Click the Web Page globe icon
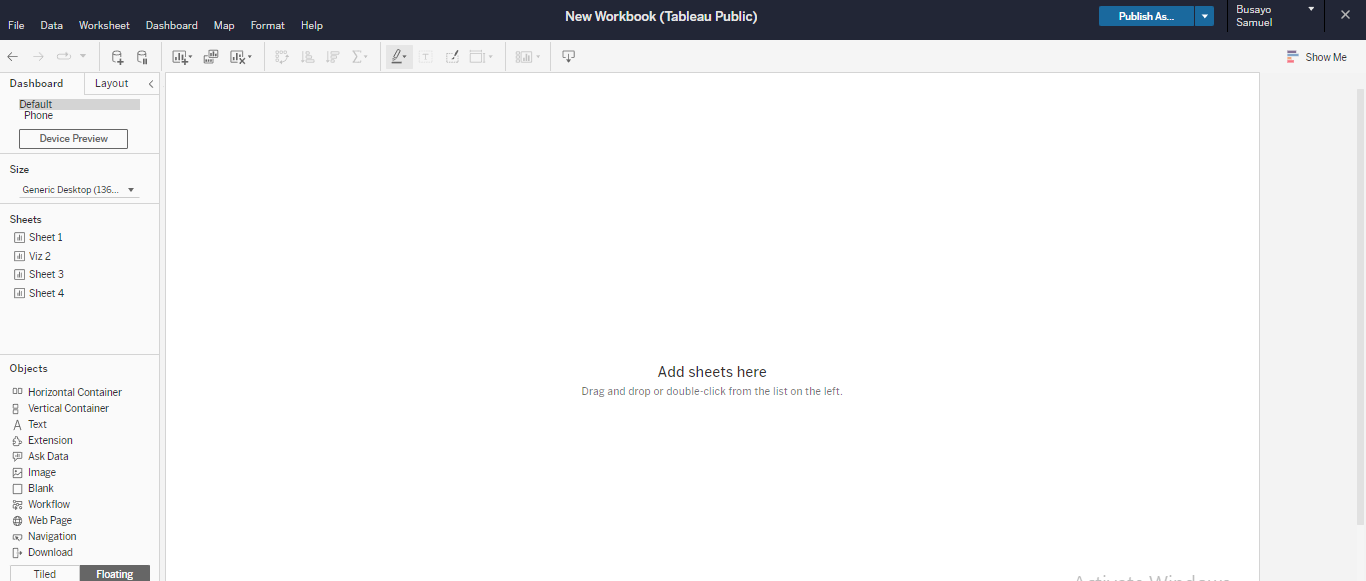The image size is (1366, 581). 17,520
